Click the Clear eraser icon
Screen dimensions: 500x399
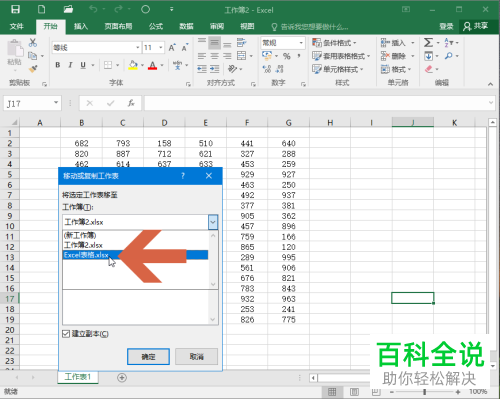pyautogui.click(x=429, y=69)
